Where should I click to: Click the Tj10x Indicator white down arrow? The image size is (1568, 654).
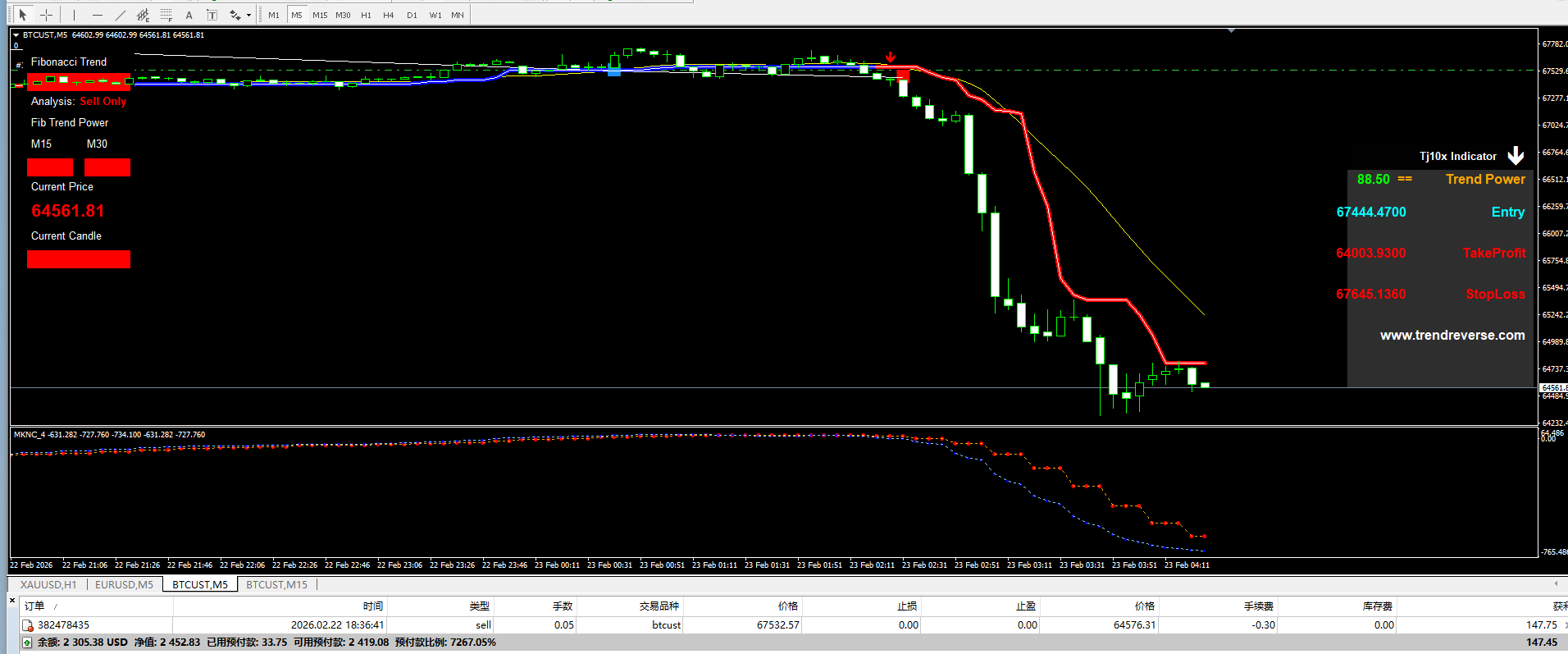[1516, 156]
